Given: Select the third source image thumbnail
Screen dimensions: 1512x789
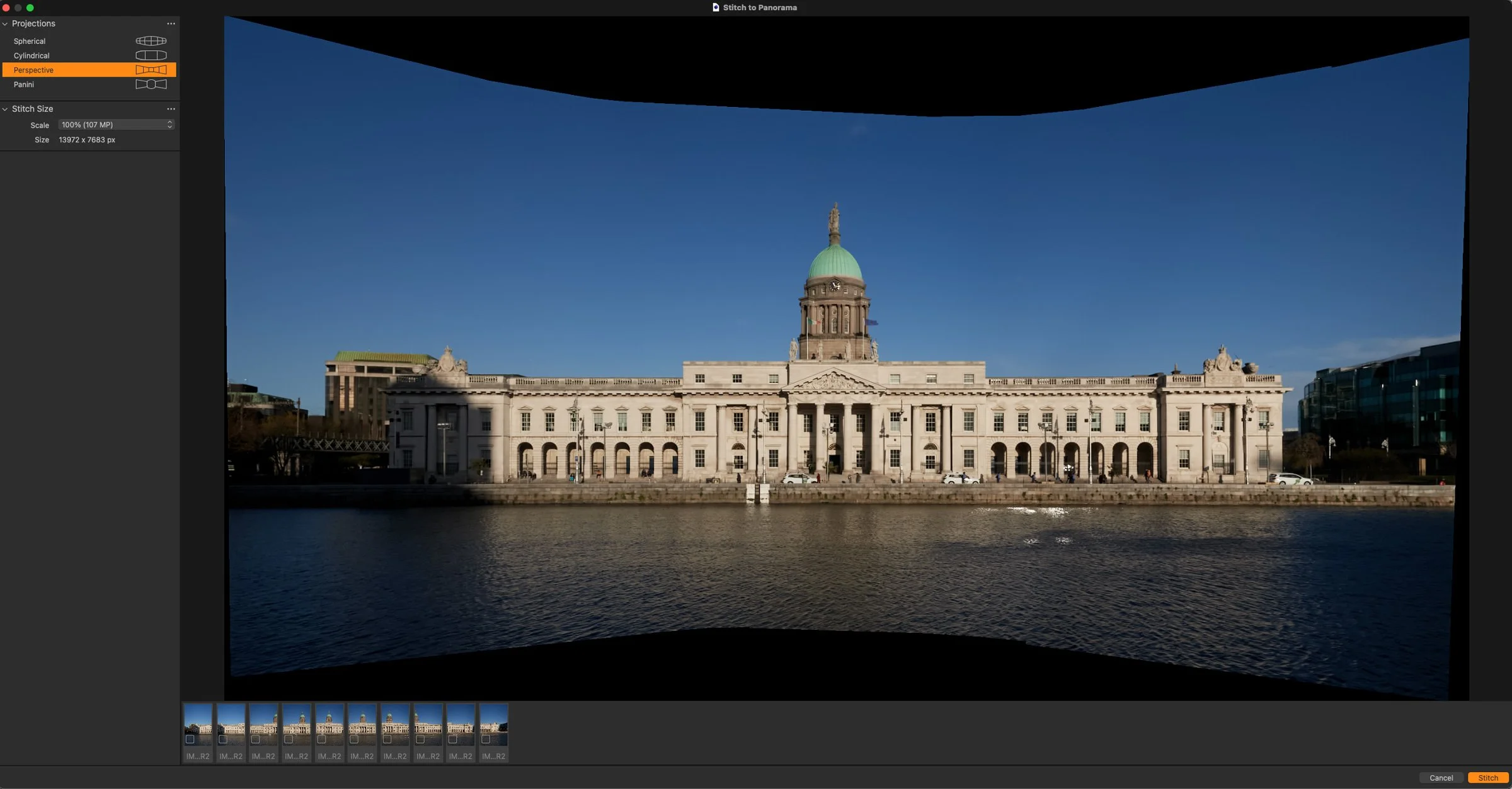Looking at the screenshot, I should pos(263,724).
